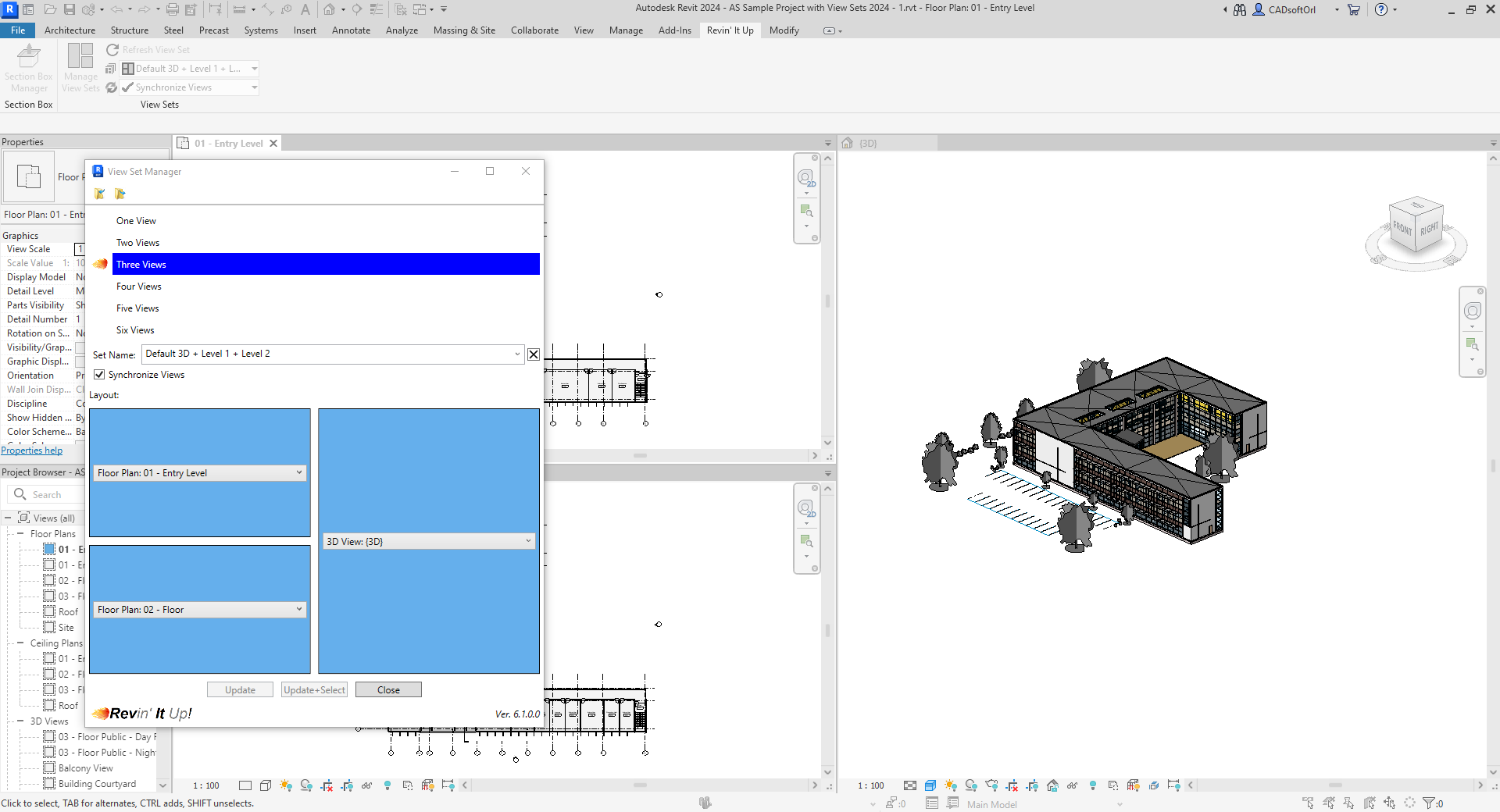Click the Visual Style cube icon in right view bar

pyautogui.click(x=930, y=785)
